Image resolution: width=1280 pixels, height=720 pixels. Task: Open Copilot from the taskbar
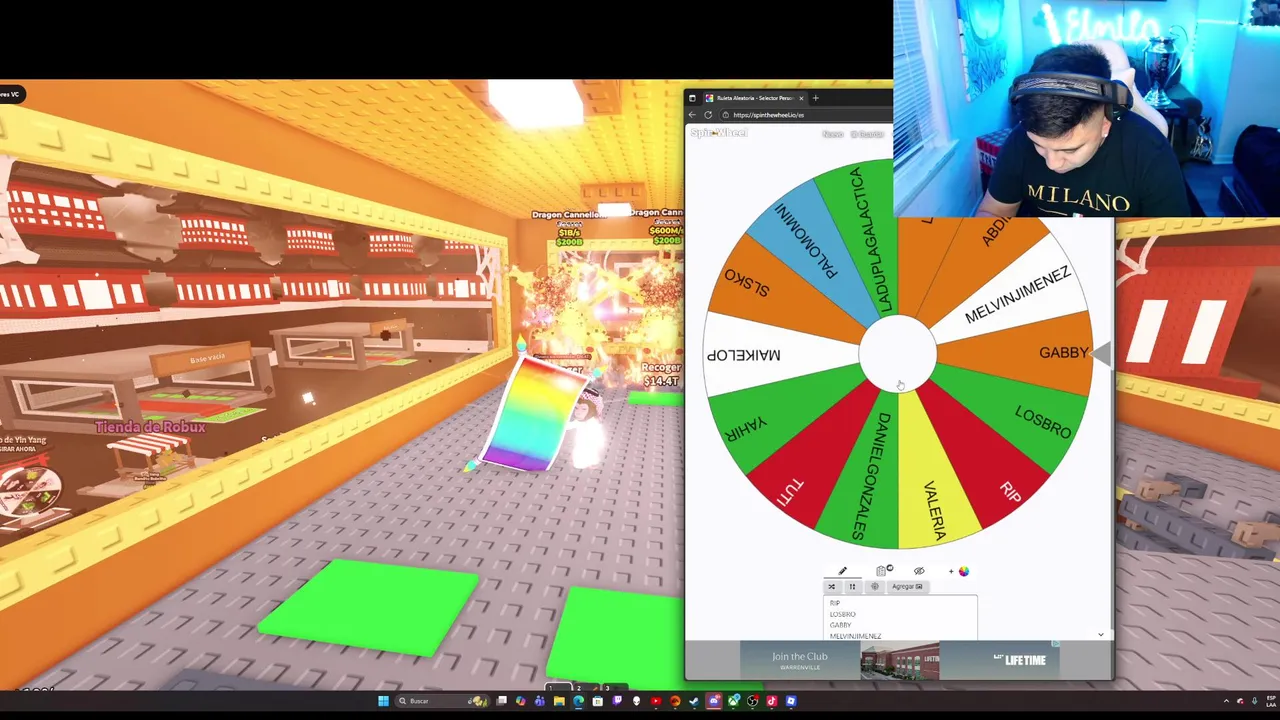click(x=520, y=701)
